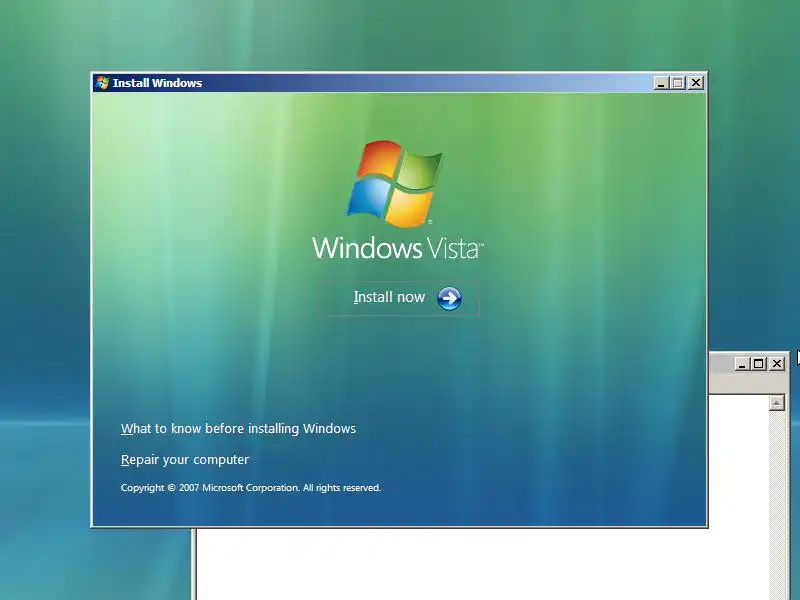Open the Repair your computer link
The width and height of the screenshot is (800, 600).
click(x=185, y=460)
